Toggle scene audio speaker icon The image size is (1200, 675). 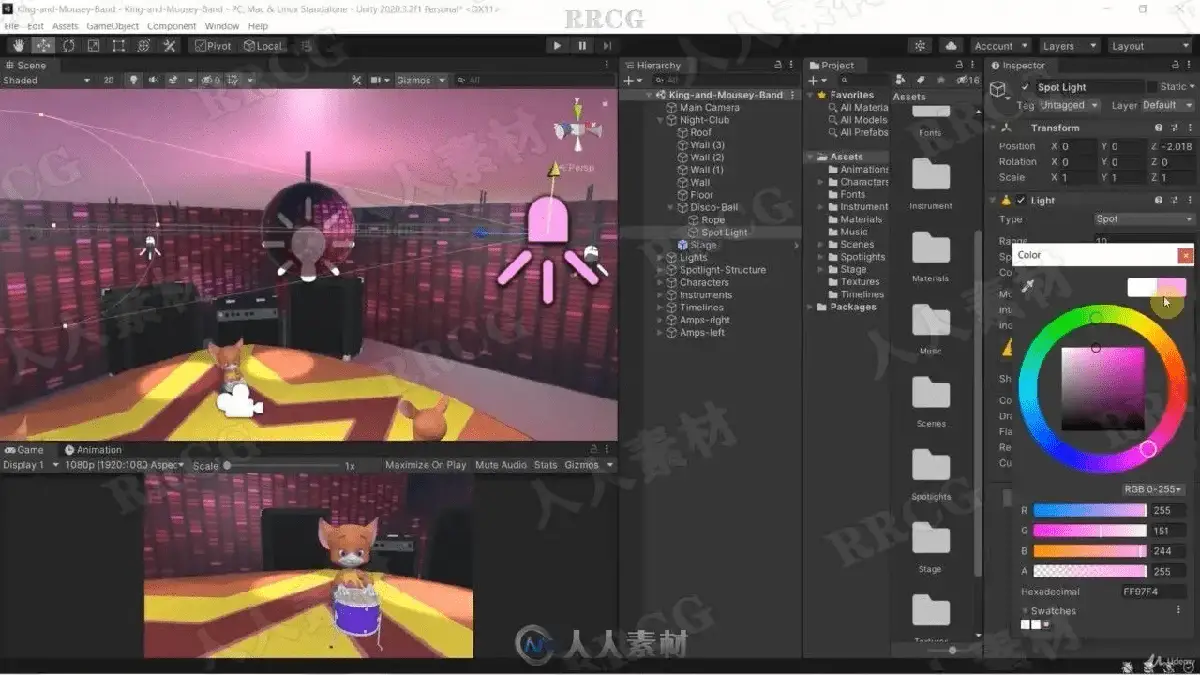(153, 80)
